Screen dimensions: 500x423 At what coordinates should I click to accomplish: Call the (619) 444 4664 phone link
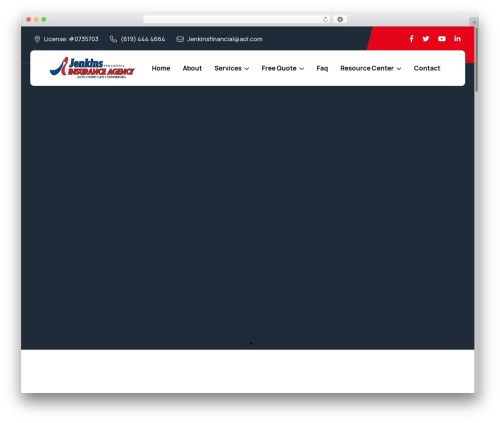[143, 39]
